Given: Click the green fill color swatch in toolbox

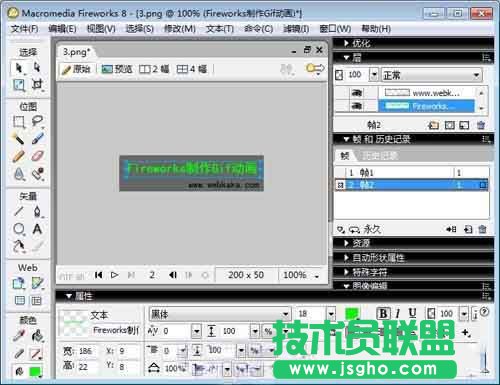Looking at the screenshot, I should point(35,371).
